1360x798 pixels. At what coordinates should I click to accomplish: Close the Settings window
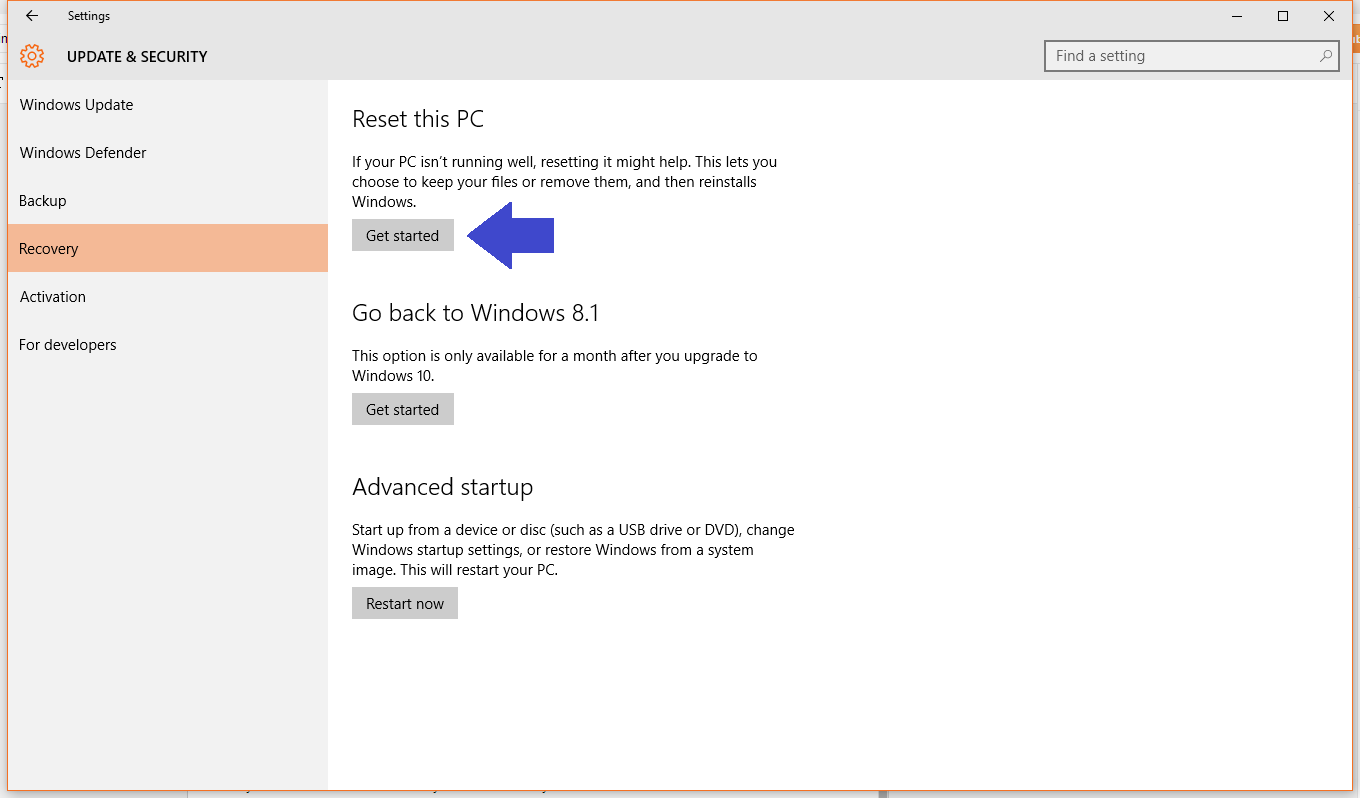(x=1329, y=16)
